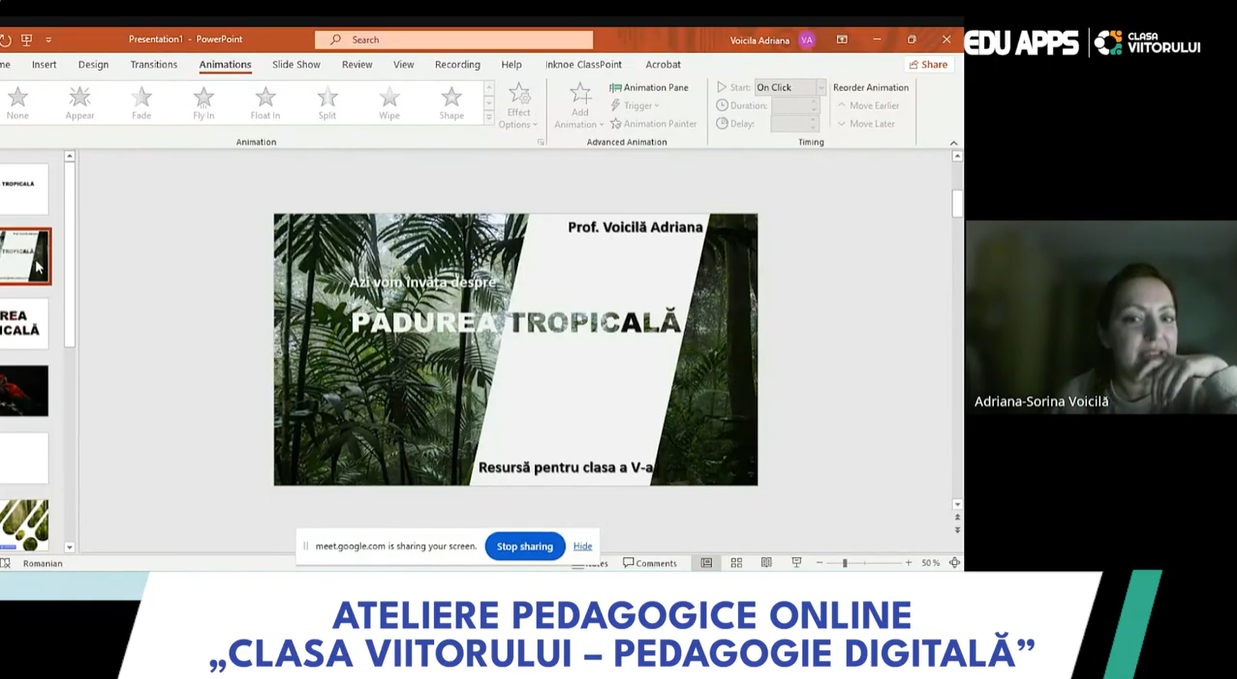Screen dimensions: 1237x679
Task: Open the Animation Pane
Action: [x=649, y=87]
